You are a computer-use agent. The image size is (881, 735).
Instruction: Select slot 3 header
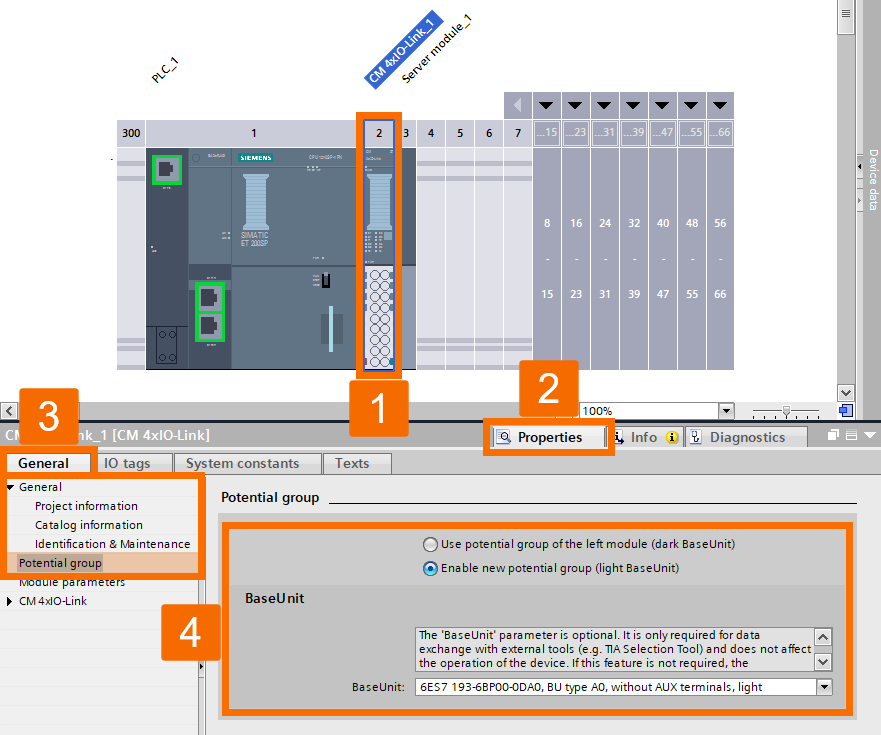tap(406, 133)
